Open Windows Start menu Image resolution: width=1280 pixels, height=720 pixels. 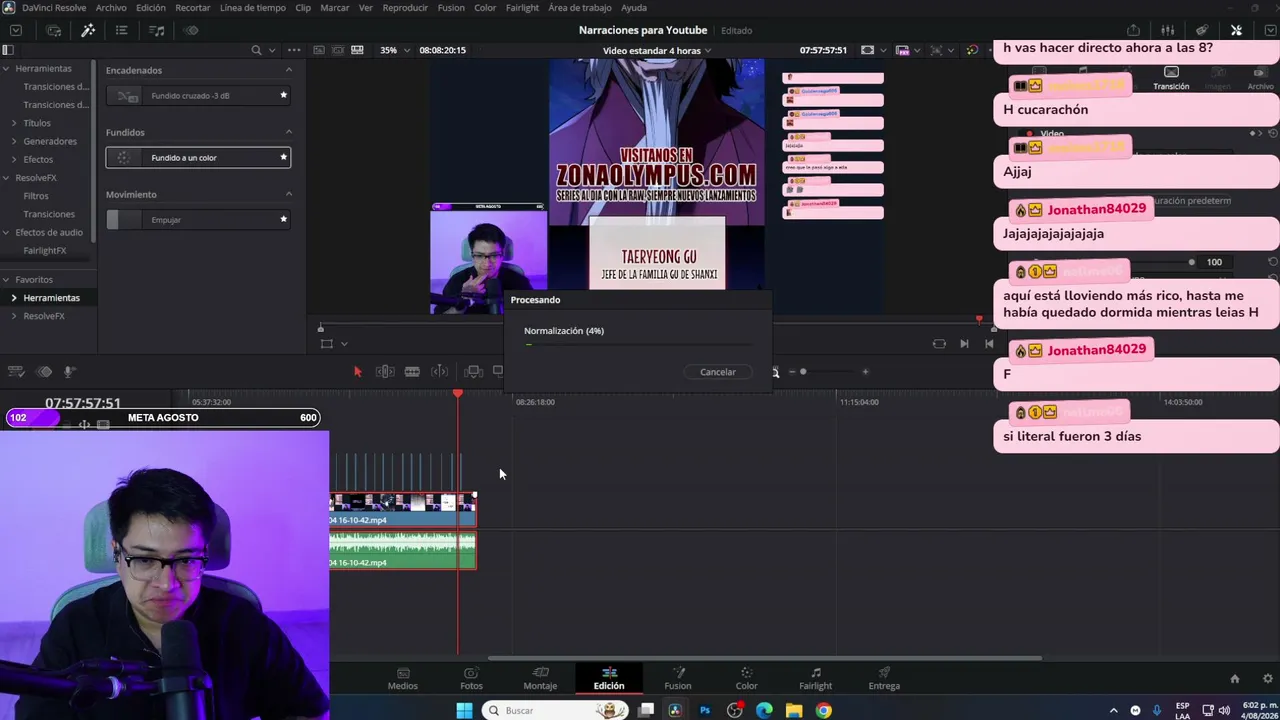(x=464, y=710)
